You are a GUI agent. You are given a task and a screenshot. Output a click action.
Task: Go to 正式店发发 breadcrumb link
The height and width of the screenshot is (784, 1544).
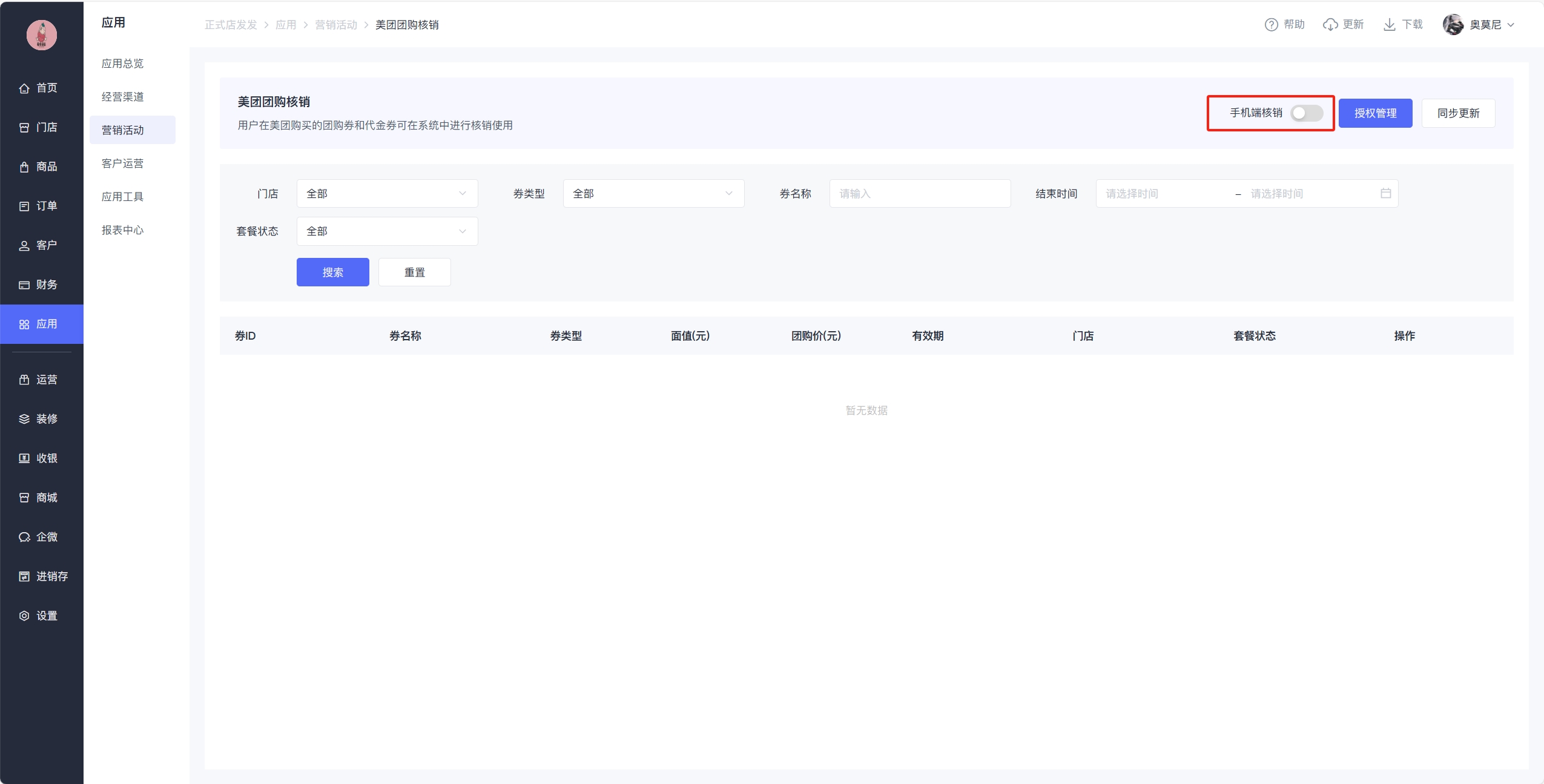[231, 25]
